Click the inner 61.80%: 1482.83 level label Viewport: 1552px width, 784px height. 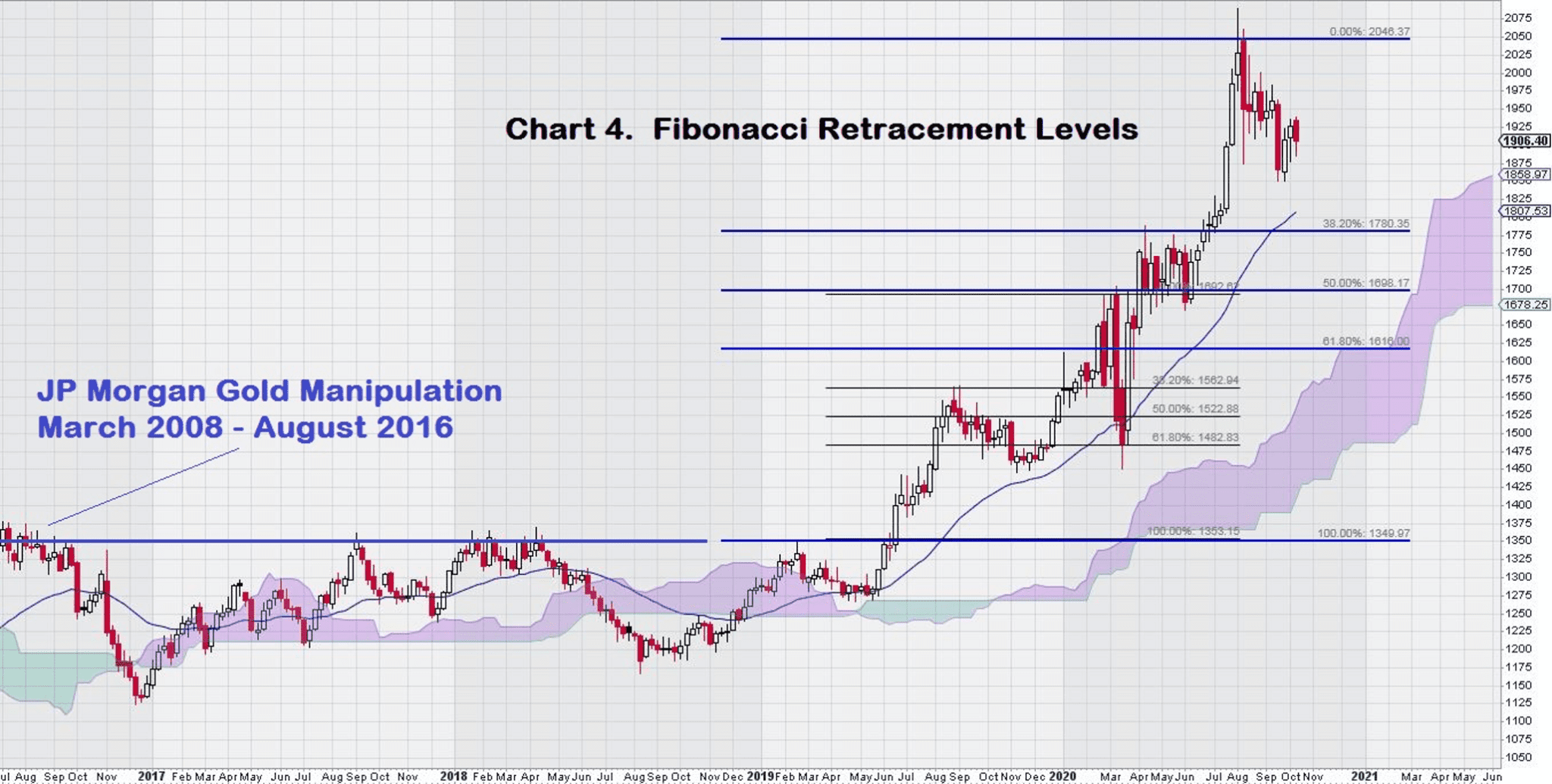tap(1195, 437)
